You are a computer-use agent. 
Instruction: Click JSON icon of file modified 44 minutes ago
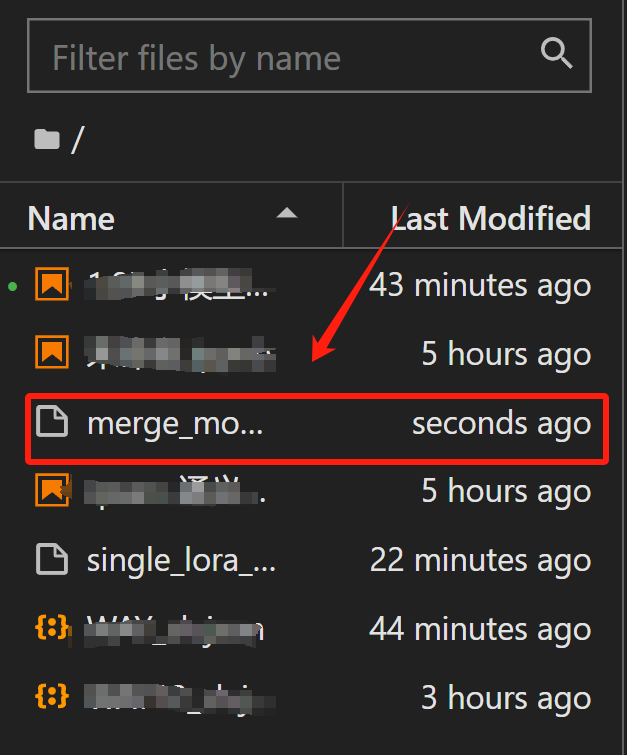tap(52, 628)
